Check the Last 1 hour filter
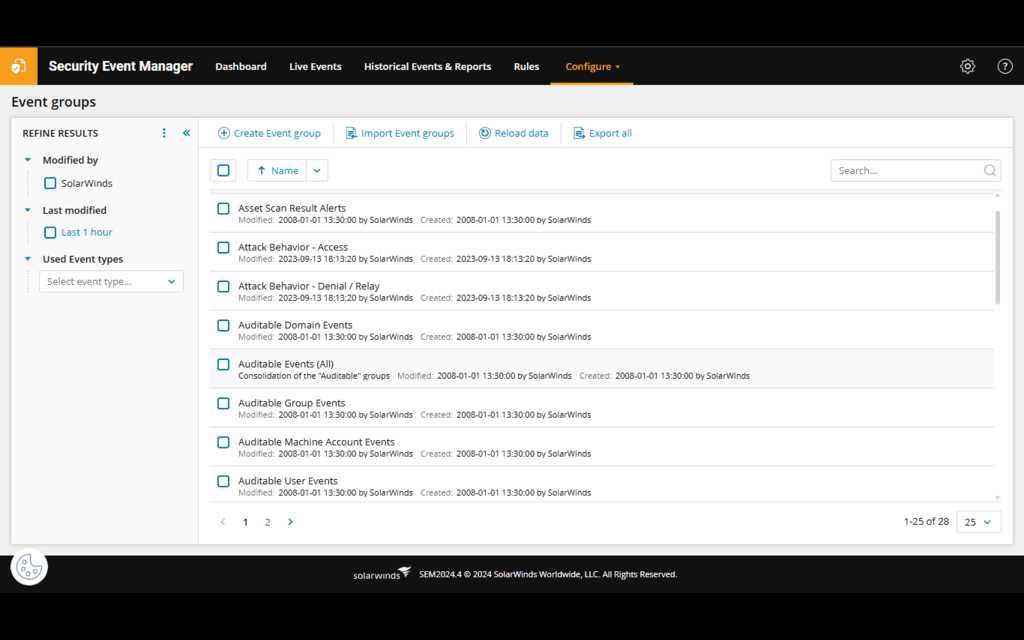1024x640 pixels. click(49, 232)
